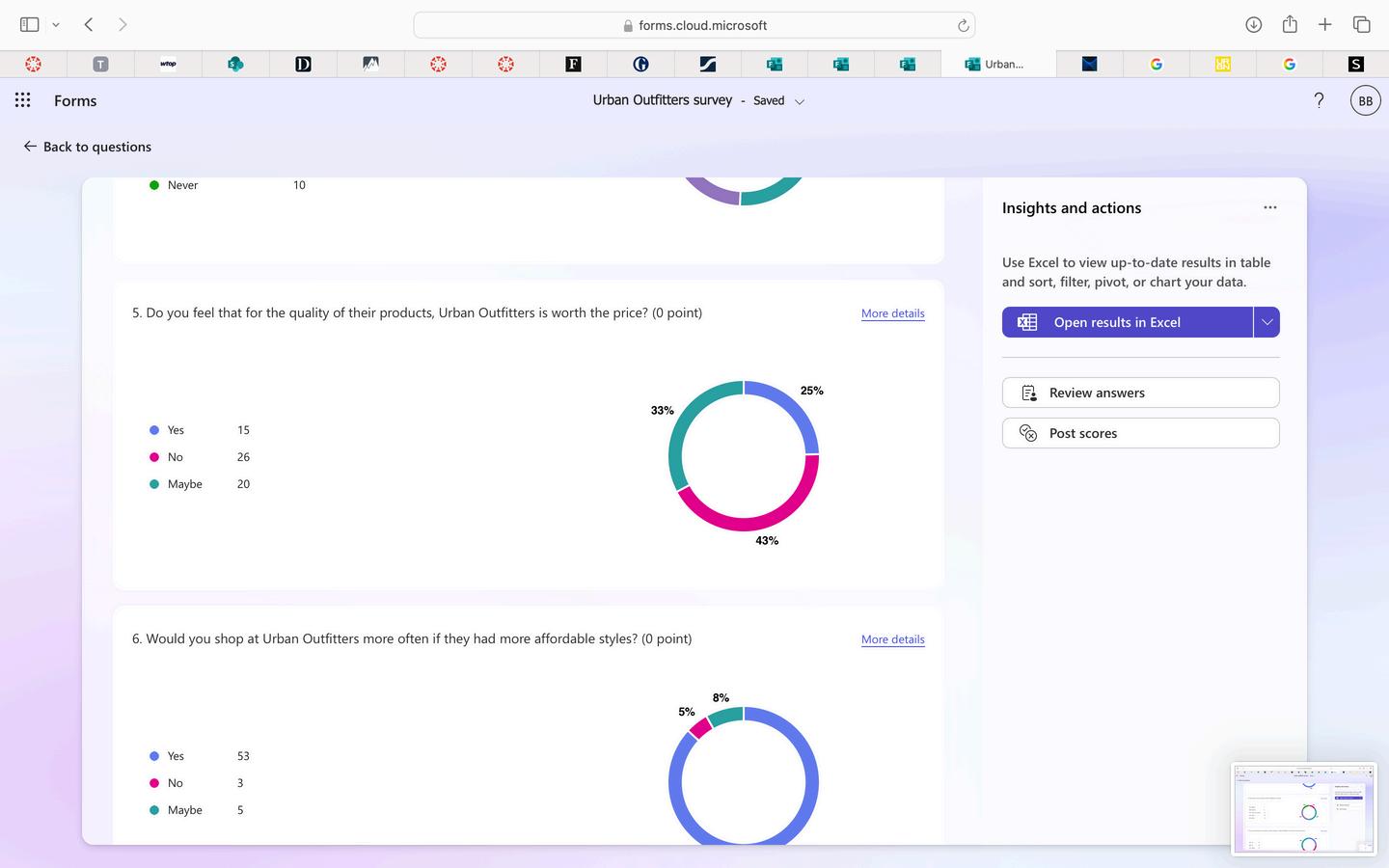Open the sidebar tab group dropdown chevron
The image size is (1389, 868).
[56, 25]
